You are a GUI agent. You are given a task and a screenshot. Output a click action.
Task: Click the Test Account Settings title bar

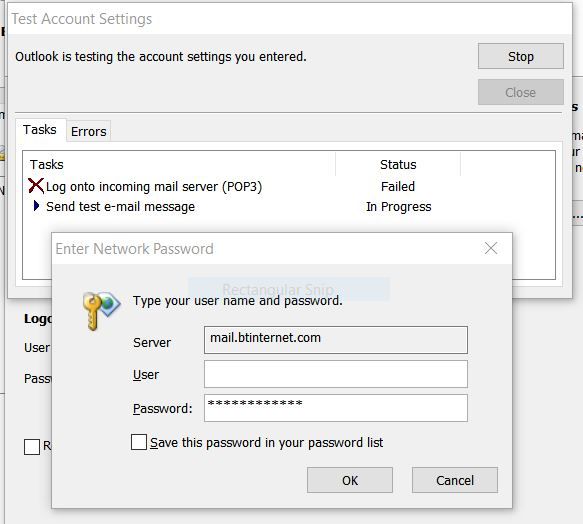(x=290, y=19)
